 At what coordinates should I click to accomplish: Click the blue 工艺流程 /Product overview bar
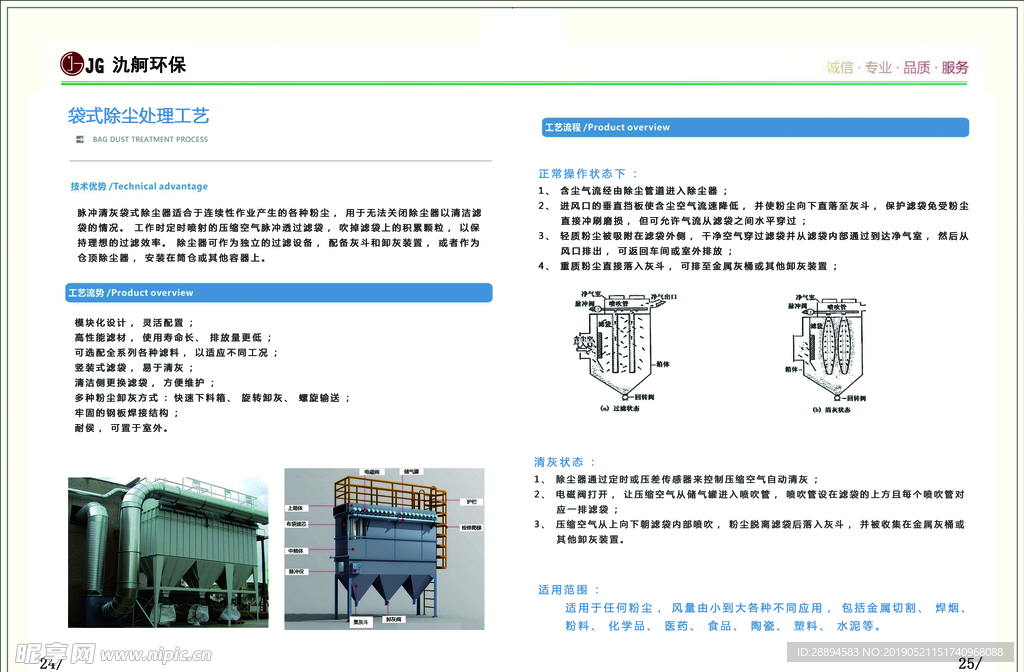pos(755,128)
